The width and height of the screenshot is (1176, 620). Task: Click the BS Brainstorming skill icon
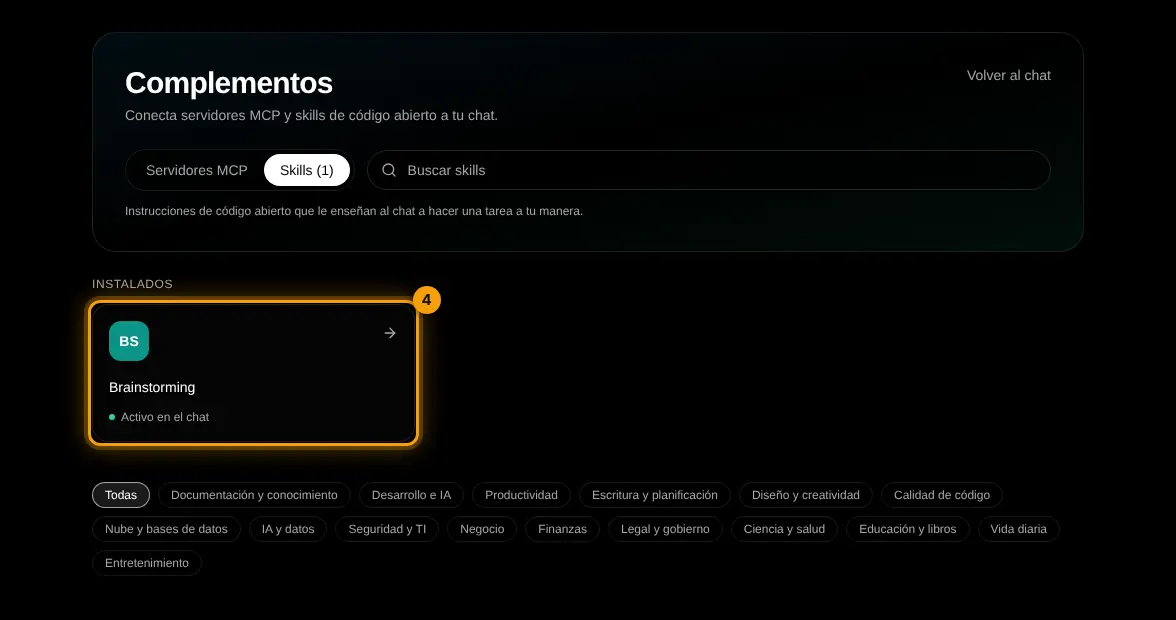click(129, 341)
